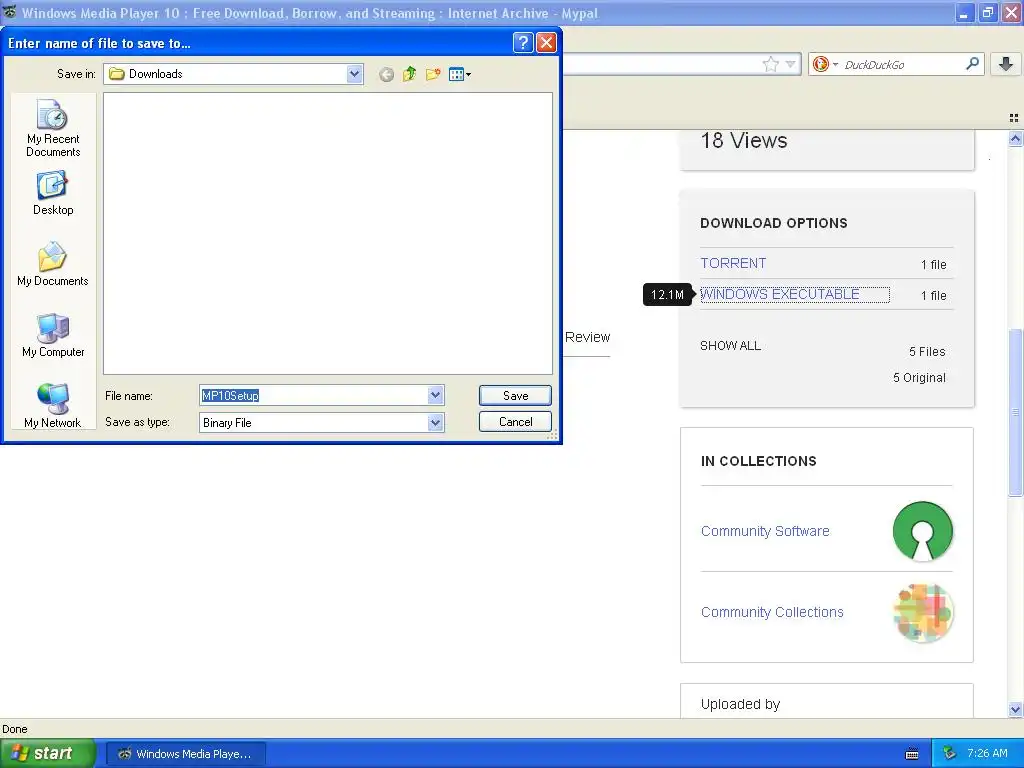This screenshot has height=768, width=1024.
Task: Go to Desktop in the places bar
Action: point(53,193)
